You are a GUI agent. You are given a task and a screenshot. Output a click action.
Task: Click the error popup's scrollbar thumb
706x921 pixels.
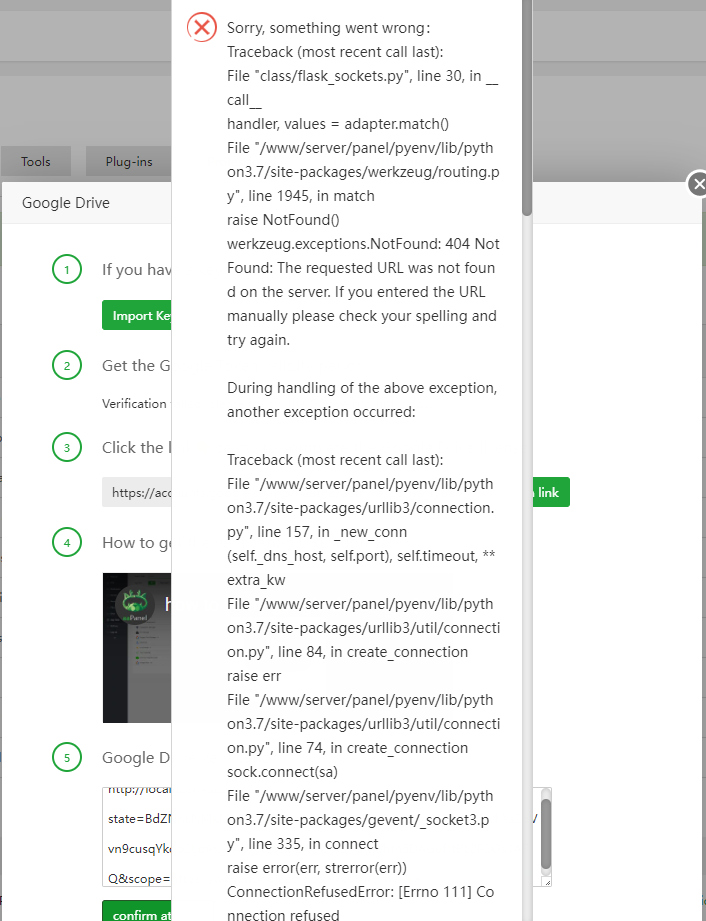click(x=527, y=110)
